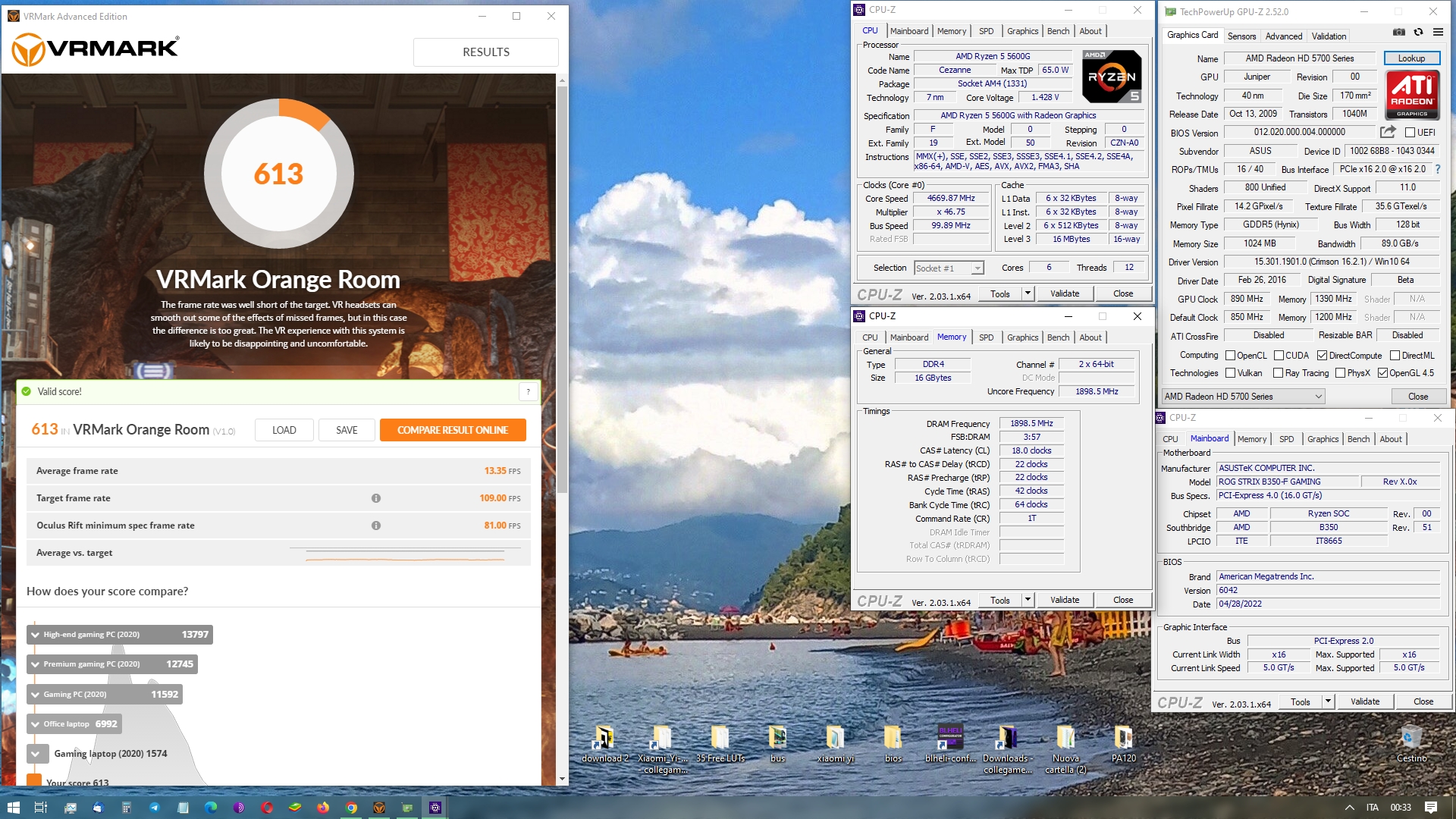Open the taskbar notification center
The width and height of the screenshot is (1456, 819).
point(1431,808)
